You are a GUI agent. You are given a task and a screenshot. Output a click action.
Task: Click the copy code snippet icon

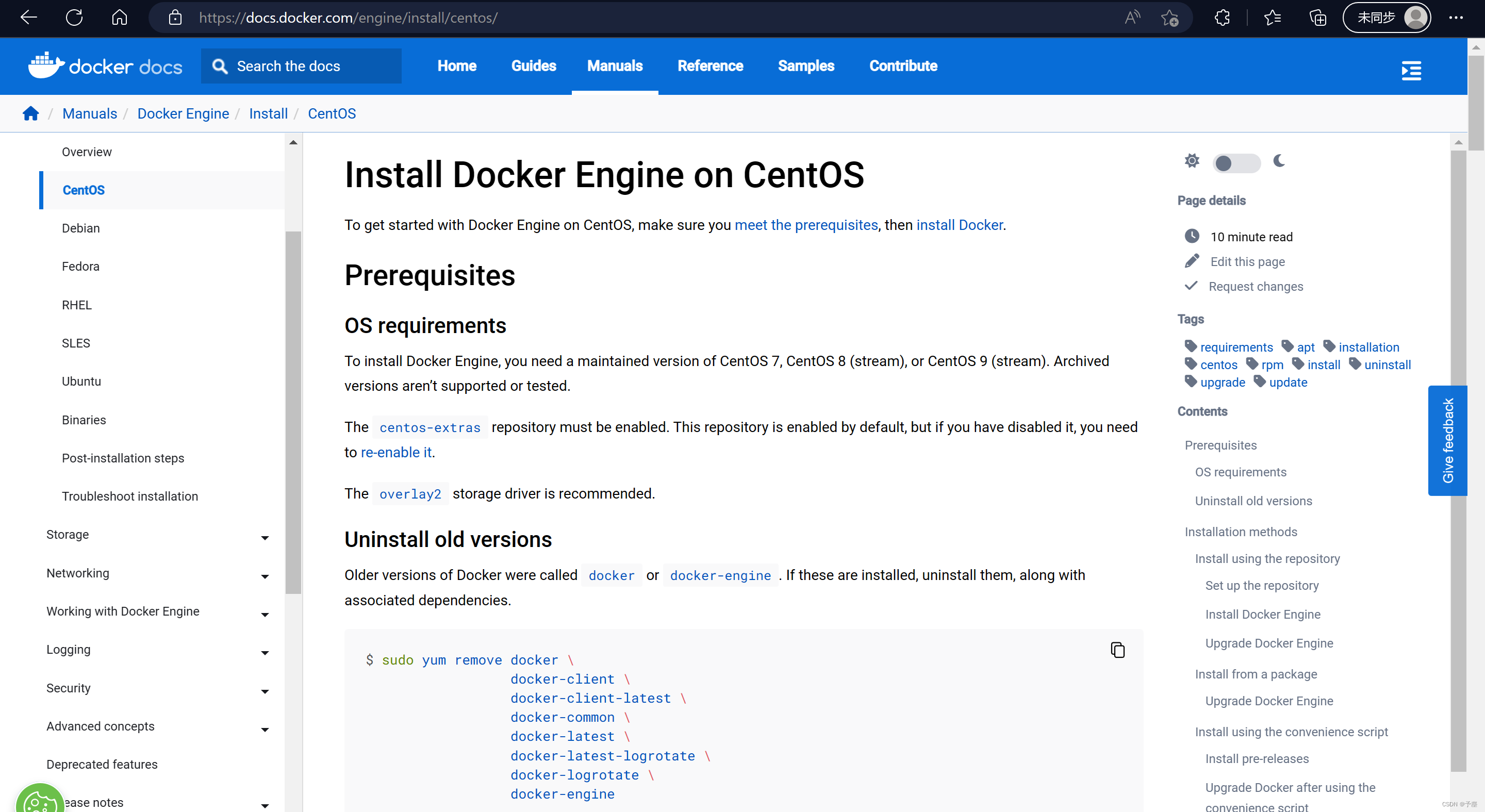click(1118, 649)
